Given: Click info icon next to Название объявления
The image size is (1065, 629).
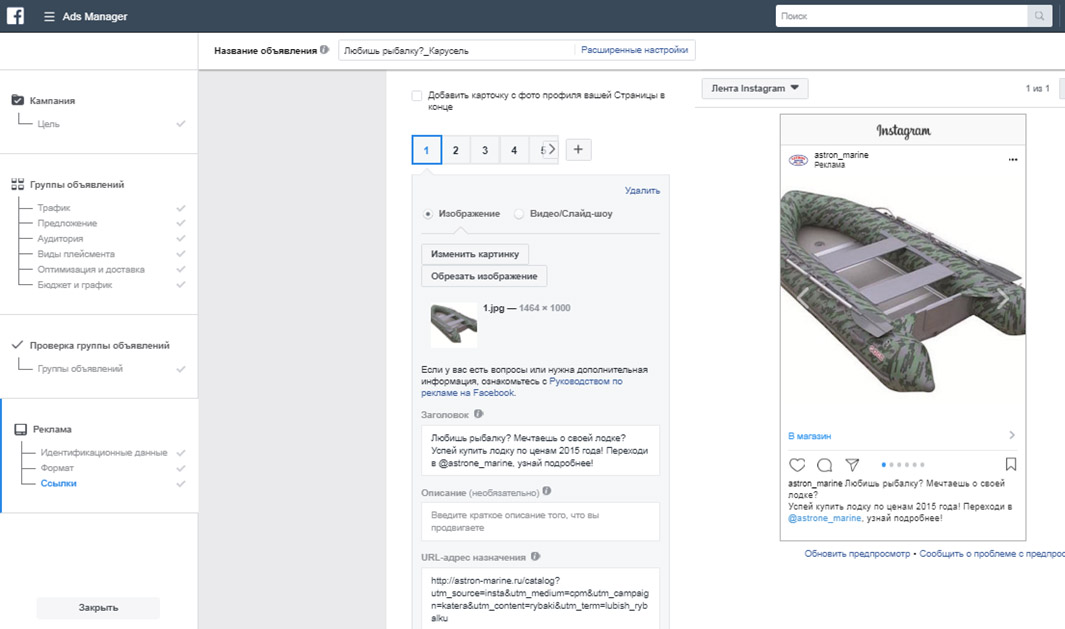Looking at the screenshot, I should click(x=325, y=50).
